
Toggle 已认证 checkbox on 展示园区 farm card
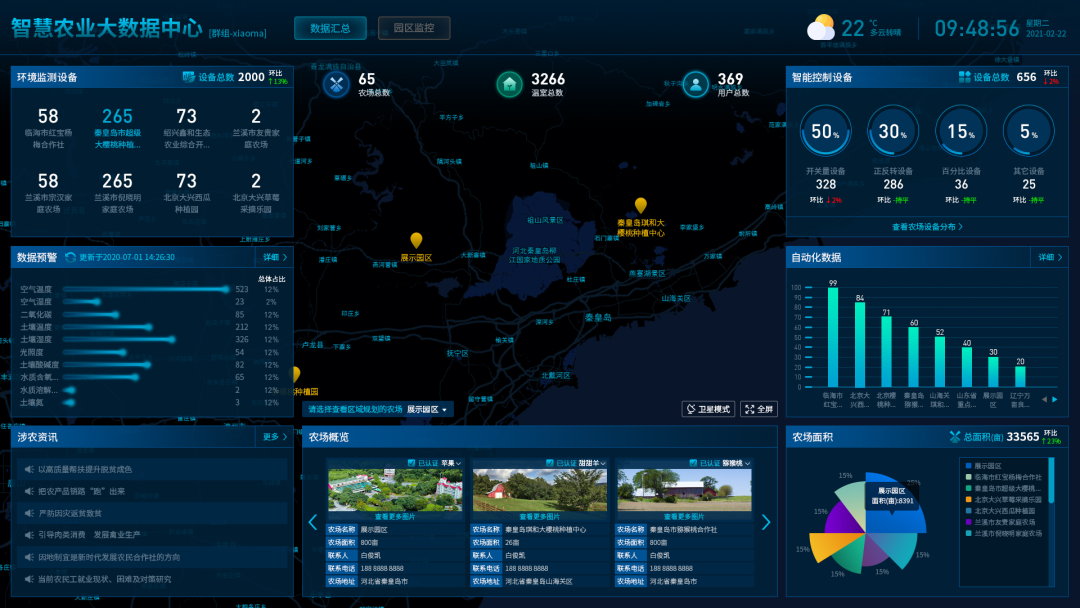coord(411,463)
